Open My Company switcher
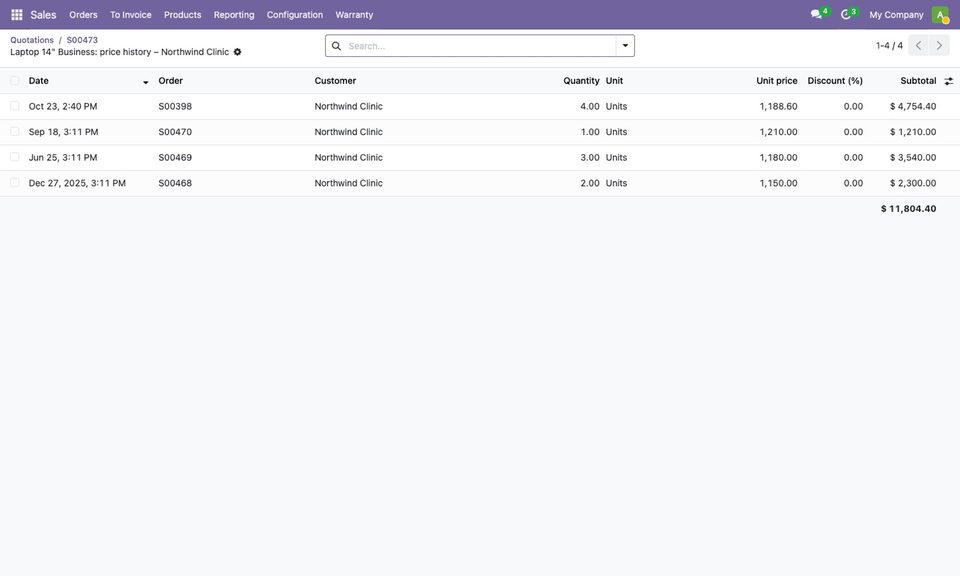Image resolution: width=960 pixels, height=576 pixels. (x=896, y=15)
